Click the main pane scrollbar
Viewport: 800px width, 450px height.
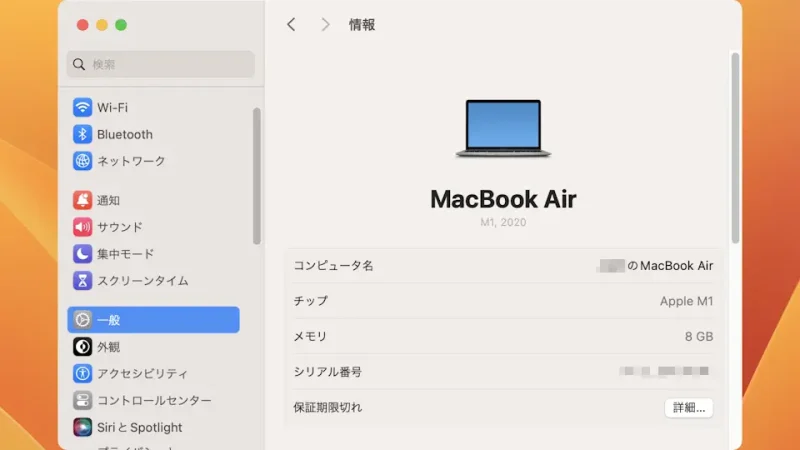click(x=735, y=148)
